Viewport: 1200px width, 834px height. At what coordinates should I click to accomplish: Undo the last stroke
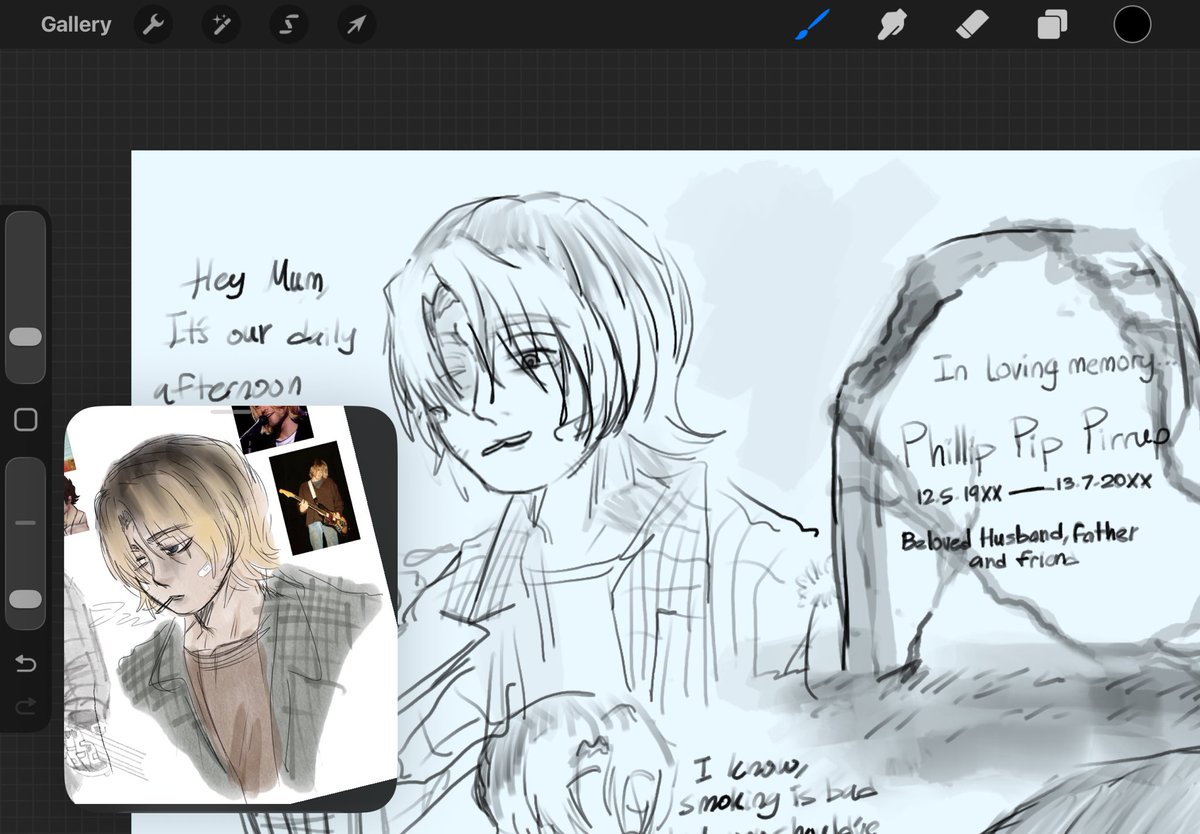click(x=26, y=665)
